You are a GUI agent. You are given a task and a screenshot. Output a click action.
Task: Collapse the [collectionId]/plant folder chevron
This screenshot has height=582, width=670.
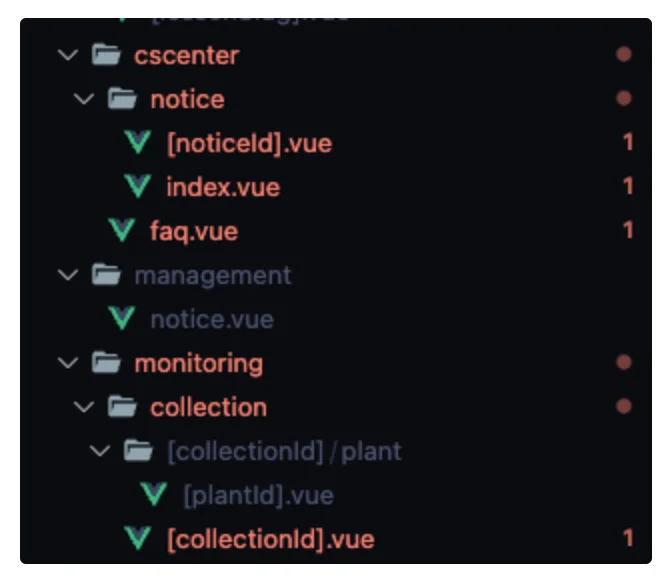(x=100, y=451)
